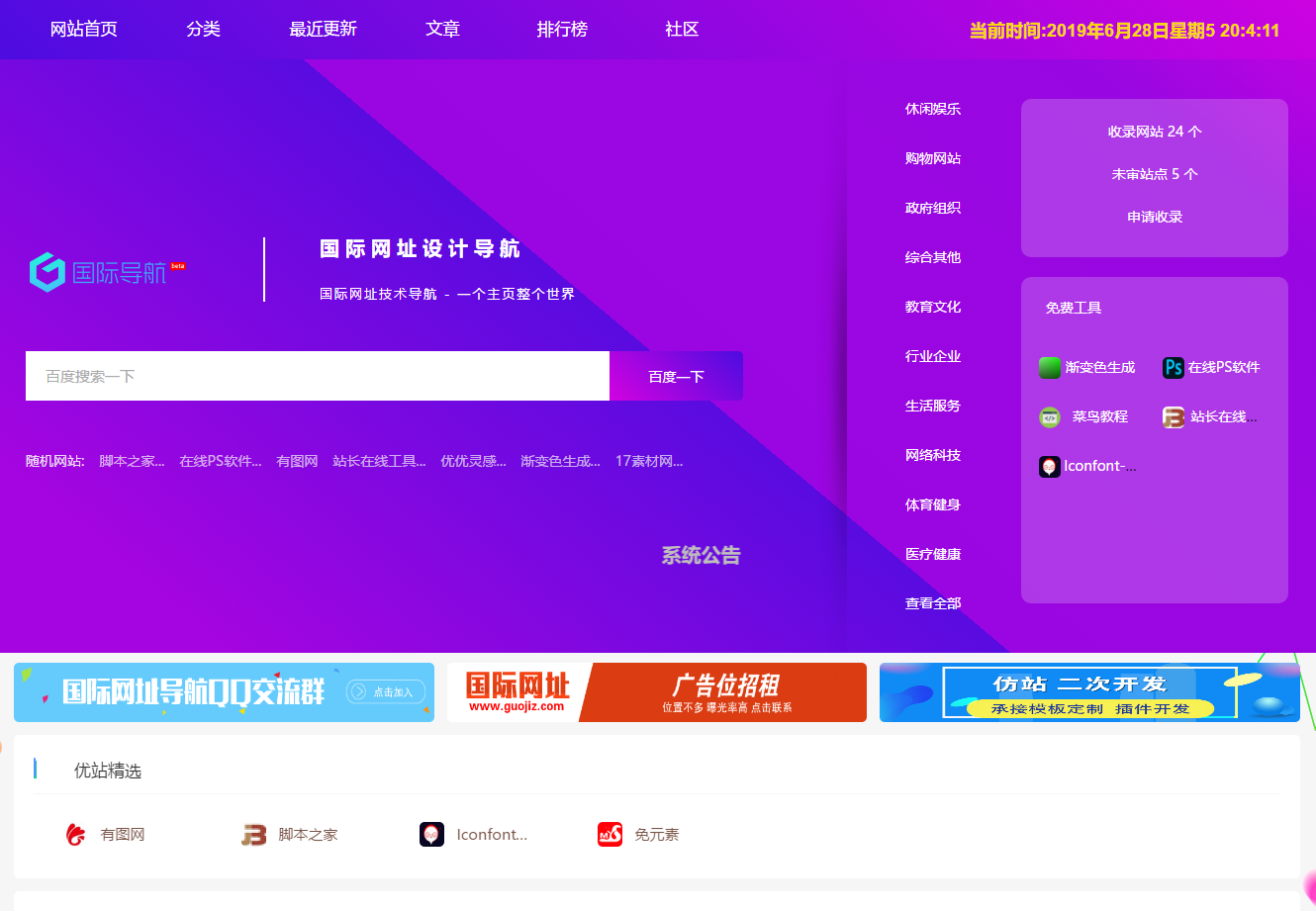This screenshot has width=1316, height=911.
Task: Click 查看全部 to show all categories
Action: pyautogui.click(x=932, y=602)
